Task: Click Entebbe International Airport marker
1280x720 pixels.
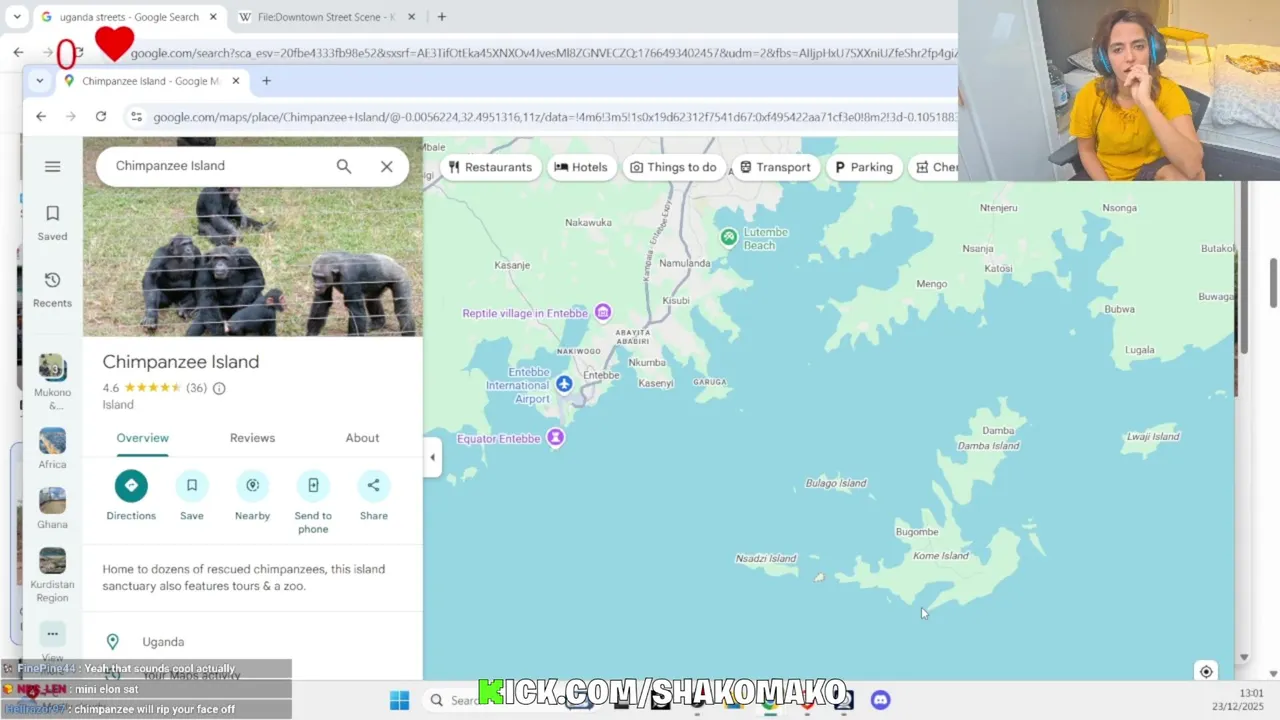Action: (x=564, y=384)
